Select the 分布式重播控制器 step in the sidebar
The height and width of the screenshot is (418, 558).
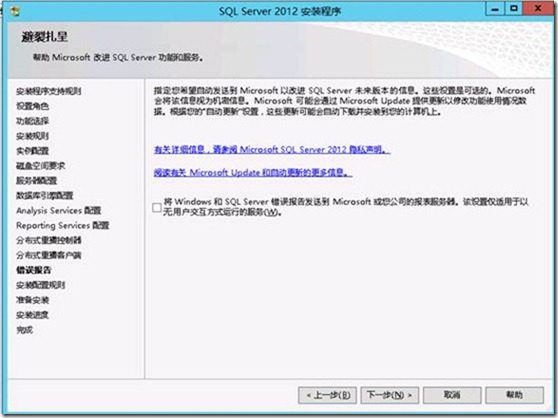(49, 240)
